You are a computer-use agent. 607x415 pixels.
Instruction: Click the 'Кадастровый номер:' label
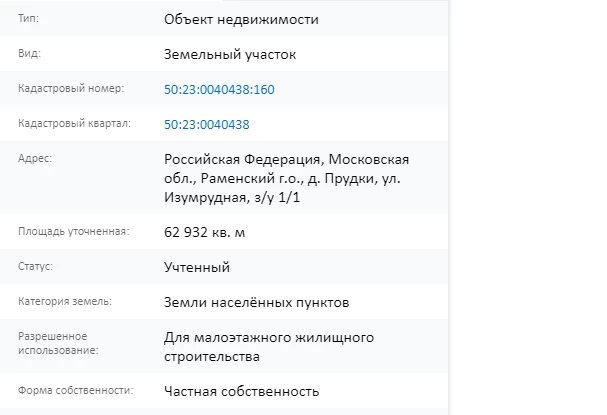click(x=71, y=89)
